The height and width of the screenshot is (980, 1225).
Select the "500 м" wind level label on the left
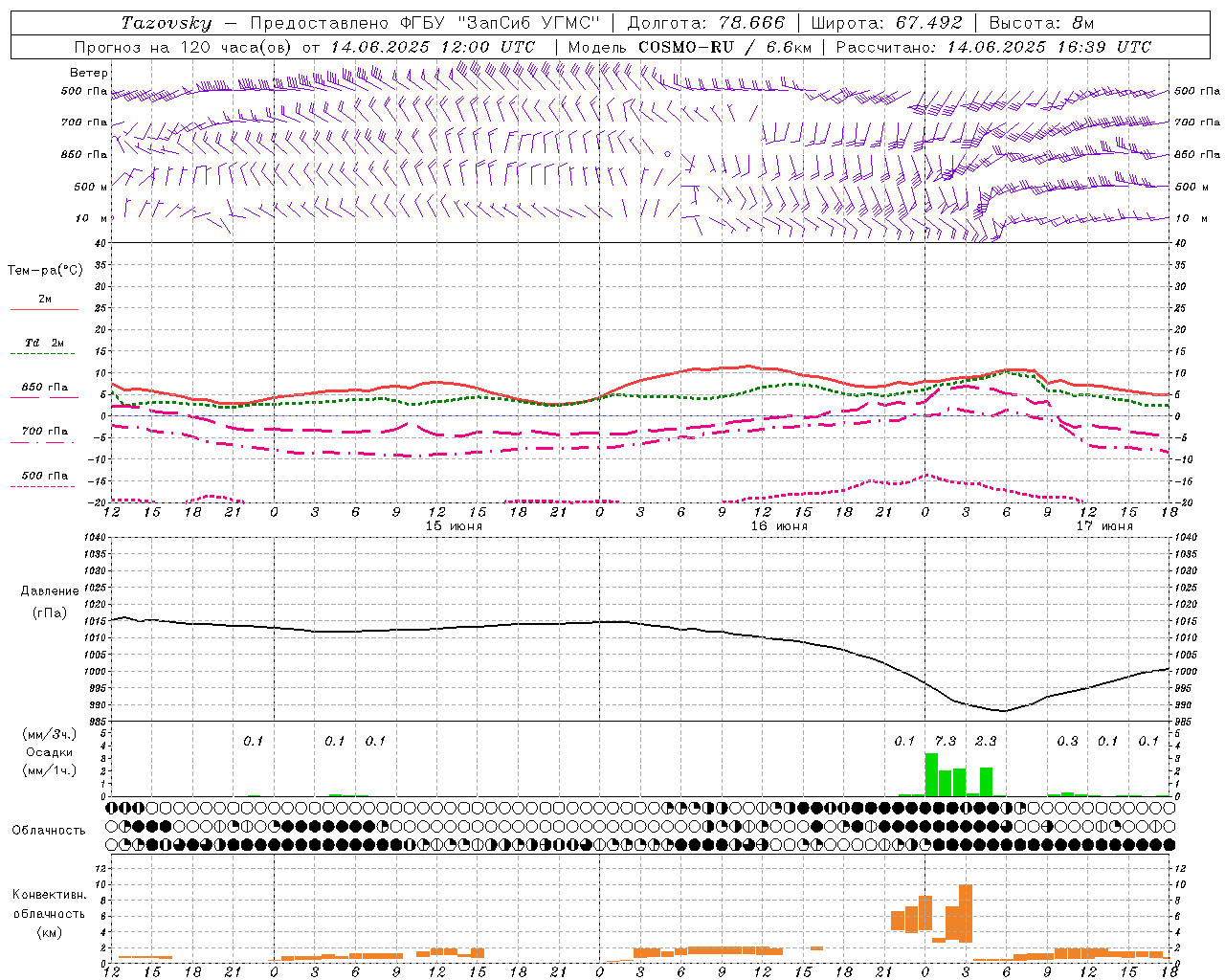91,187
